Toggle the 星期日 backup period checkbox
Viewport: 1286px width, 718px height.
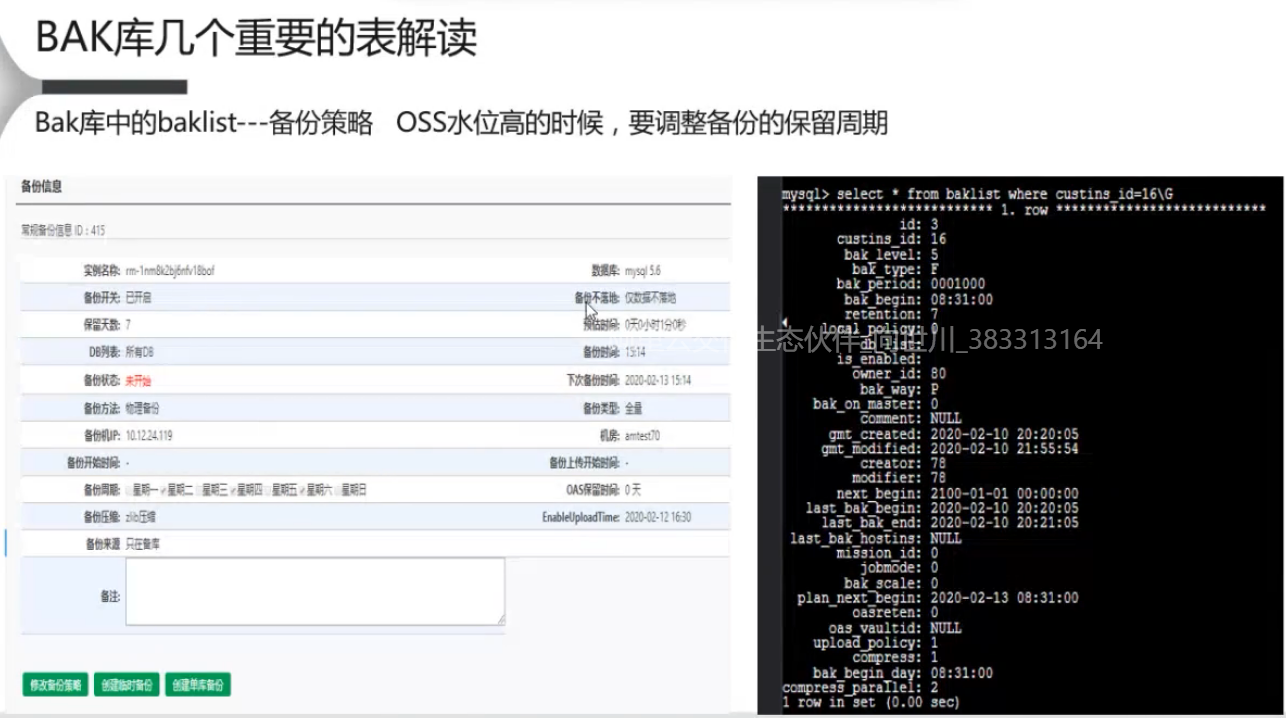339,490
